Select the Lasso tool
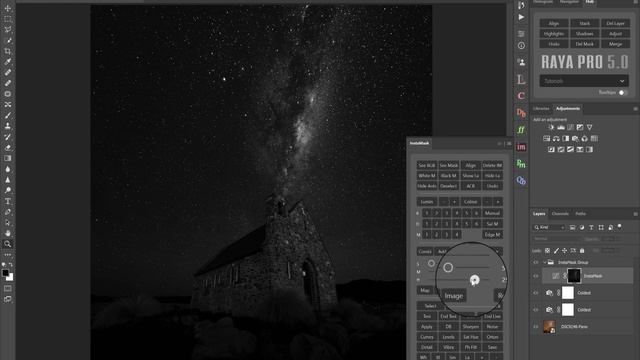Viewport: 640px width, 360px height. pos(8,29)
